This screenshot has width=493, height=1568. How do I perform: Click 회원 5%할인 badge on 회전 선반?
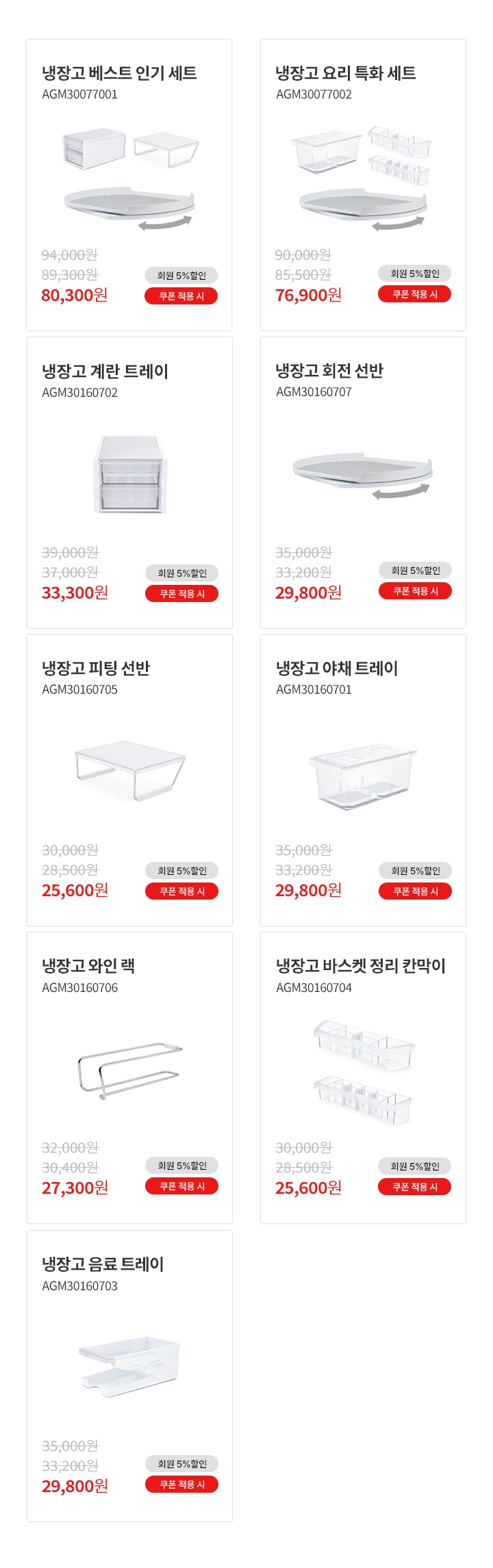416,571
